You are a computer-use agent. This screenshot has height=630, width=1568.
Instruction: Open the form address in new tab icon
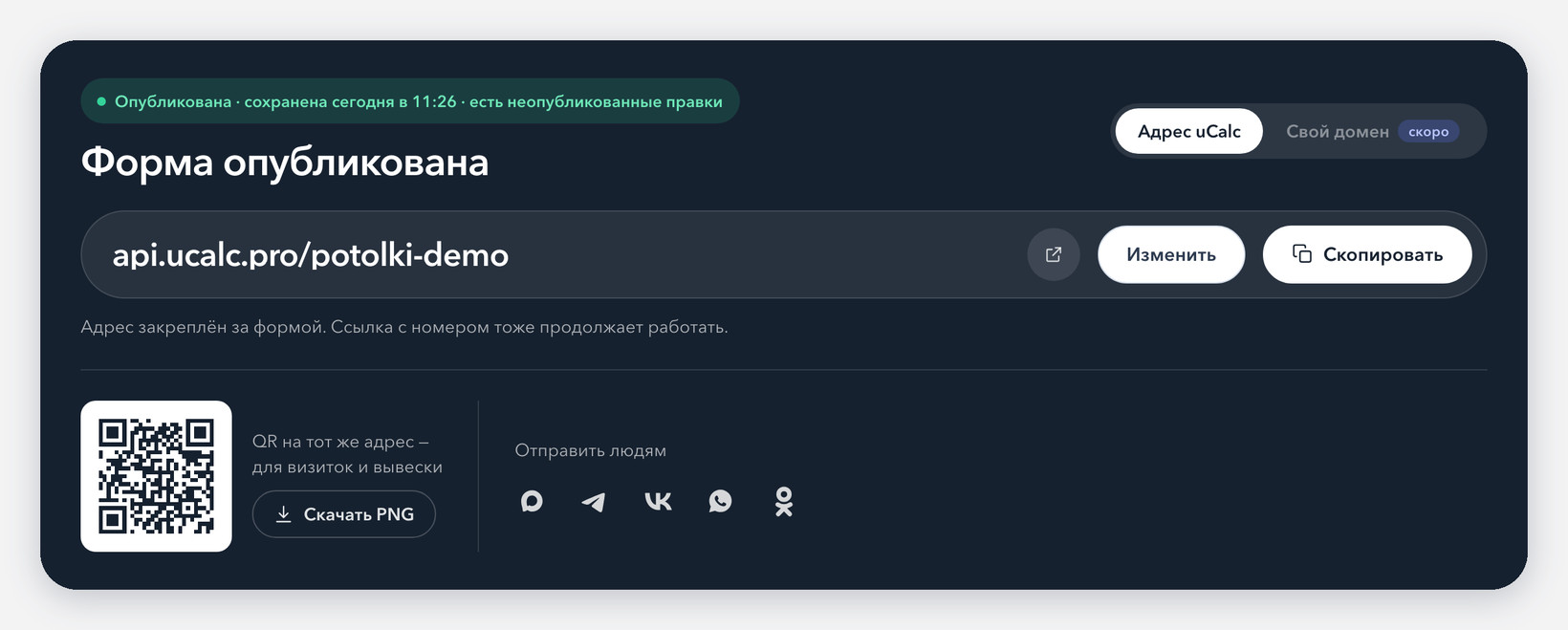(1054, 254)
